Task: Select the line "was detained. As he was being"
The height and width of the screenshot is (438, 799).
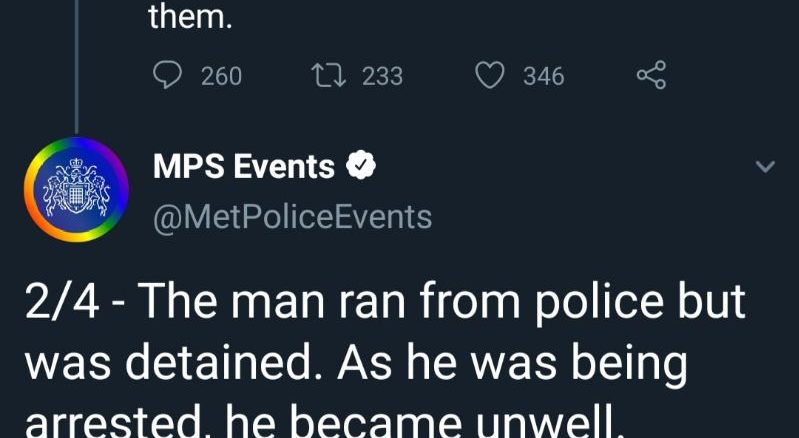Action: coord(356,366)
